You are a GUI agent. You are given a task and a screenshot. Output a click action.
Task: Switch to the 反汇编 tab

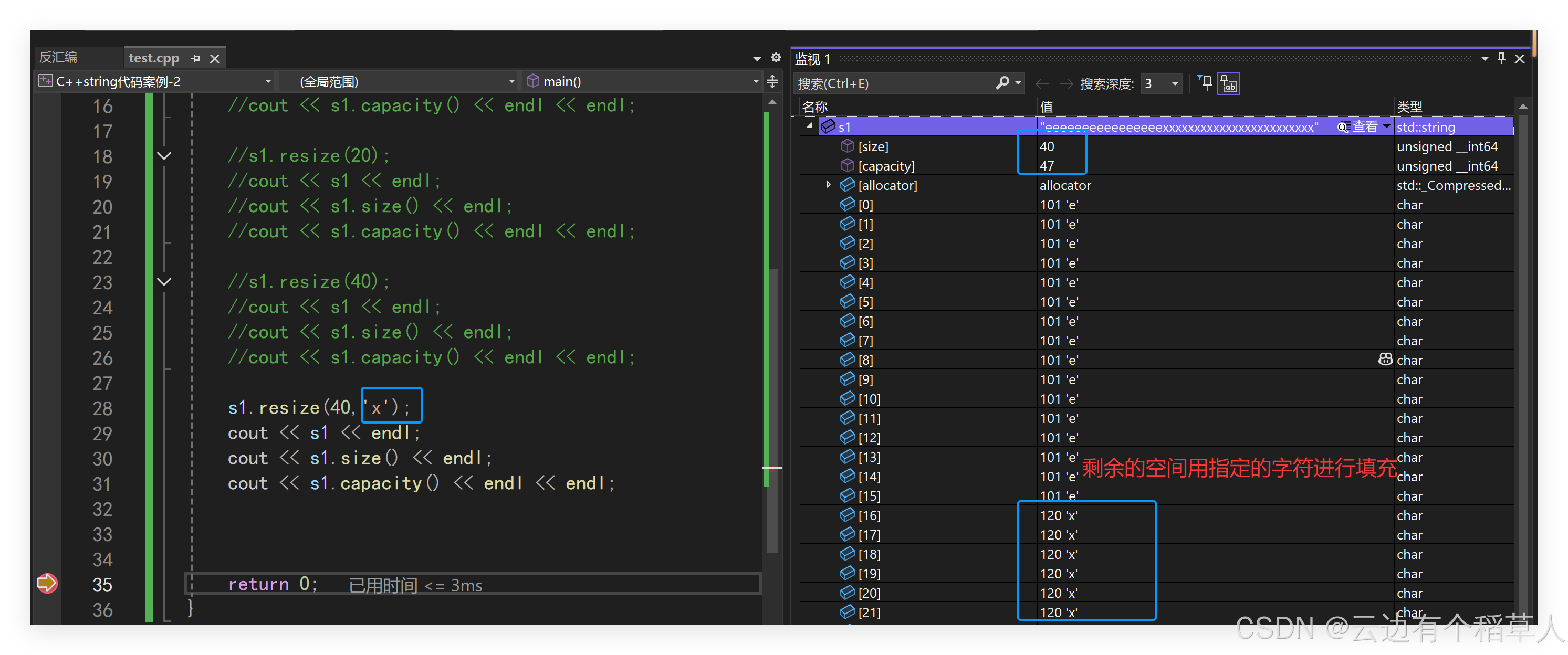pos(58,58)
